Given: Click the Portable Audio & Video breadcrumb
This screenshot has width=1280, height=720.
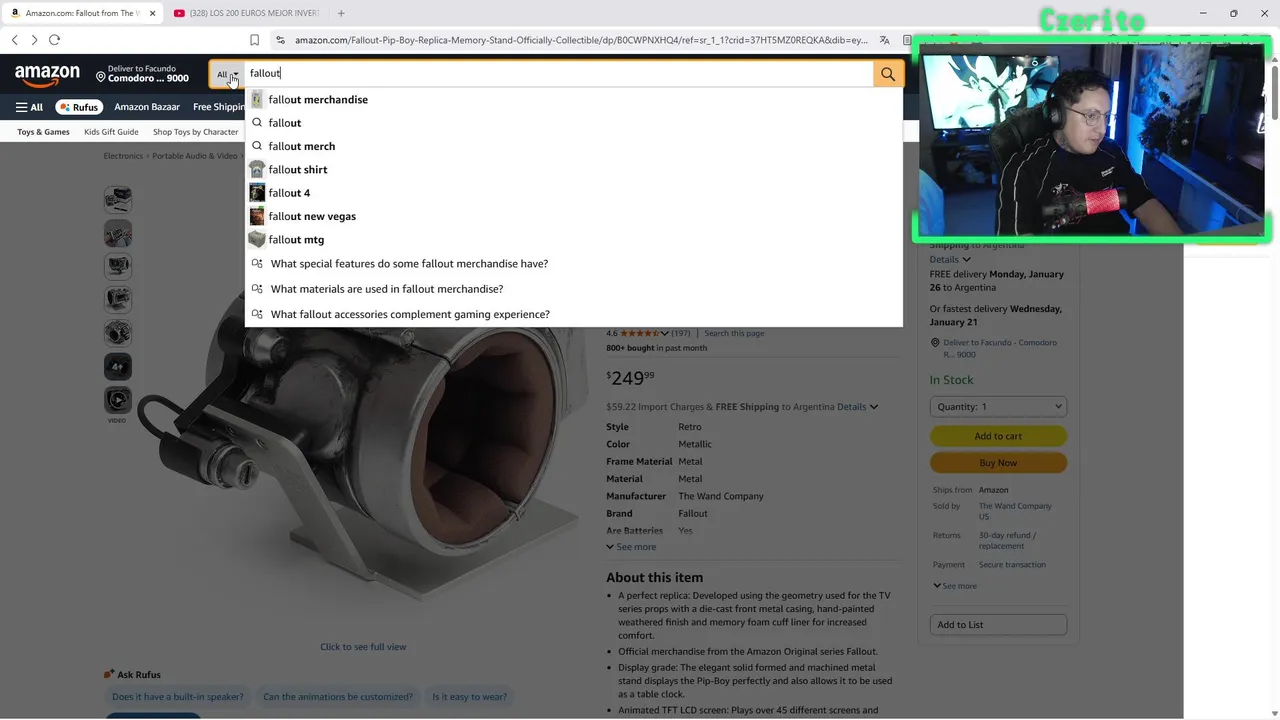Looking at the screenshot, I should (195, 156).
